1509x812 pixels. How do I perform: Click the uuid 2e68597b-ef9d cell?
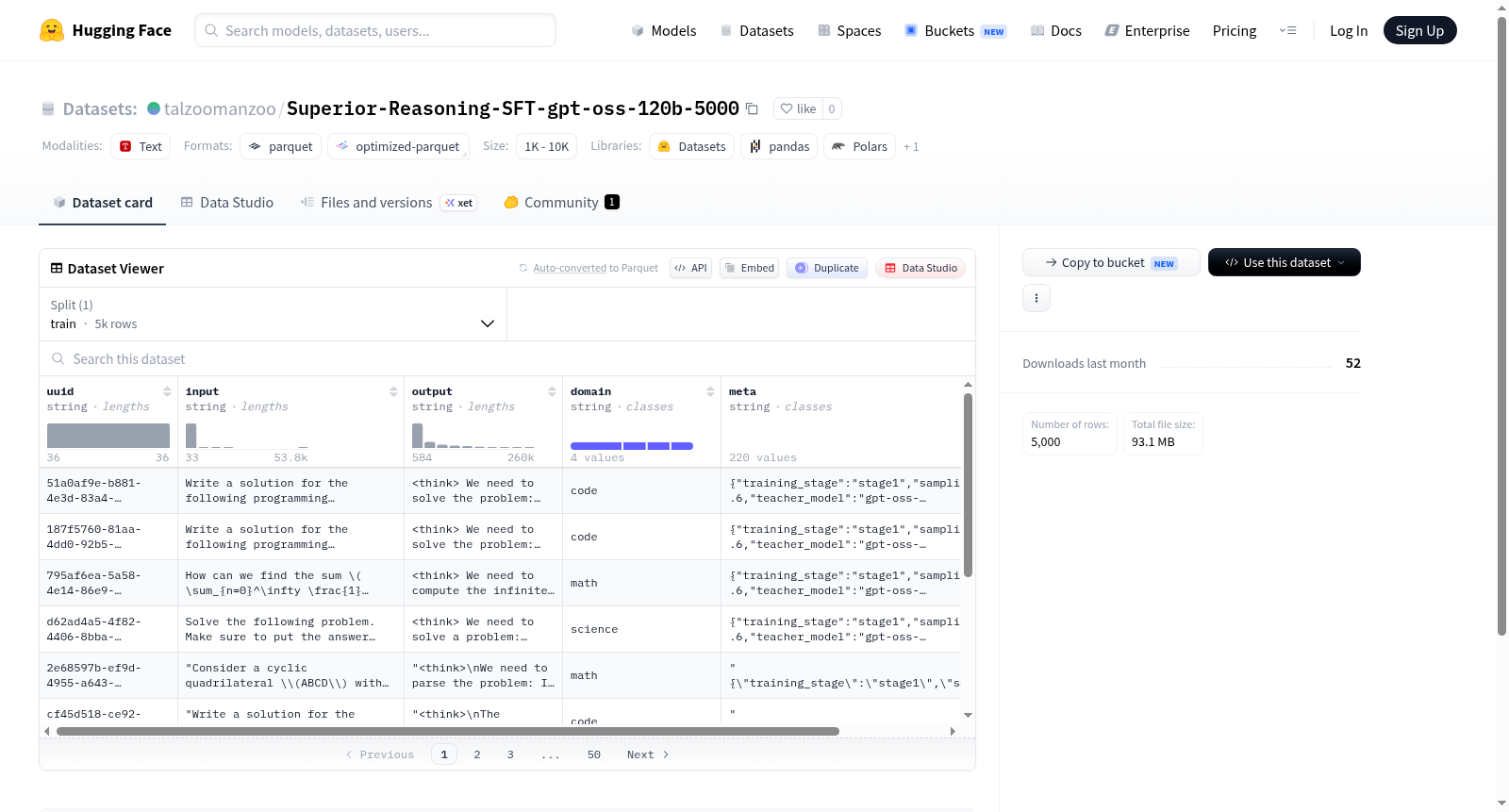108,675
